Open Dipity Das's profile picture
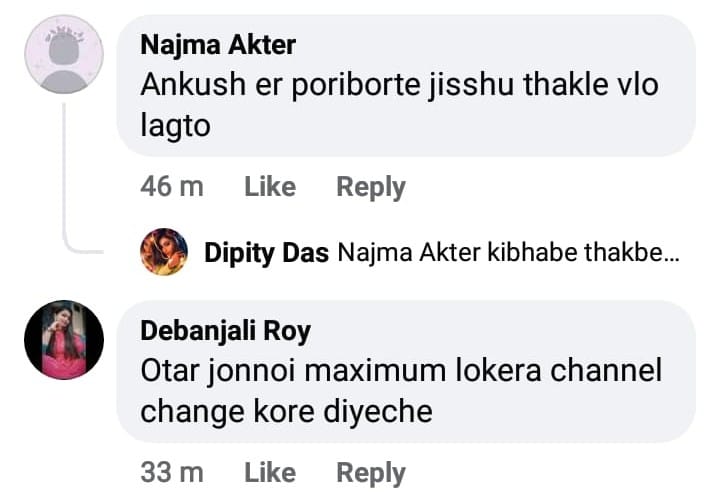The height and width of the screenshot is (493, 720). click(x=164, y=252)
